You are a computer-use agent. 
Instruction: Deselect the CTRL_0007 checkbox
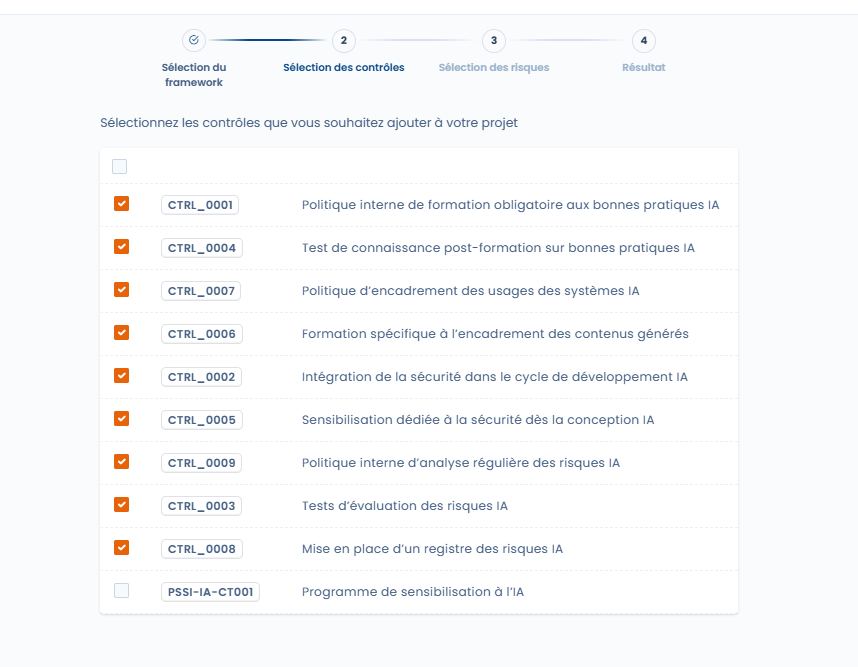coord(121,290)
